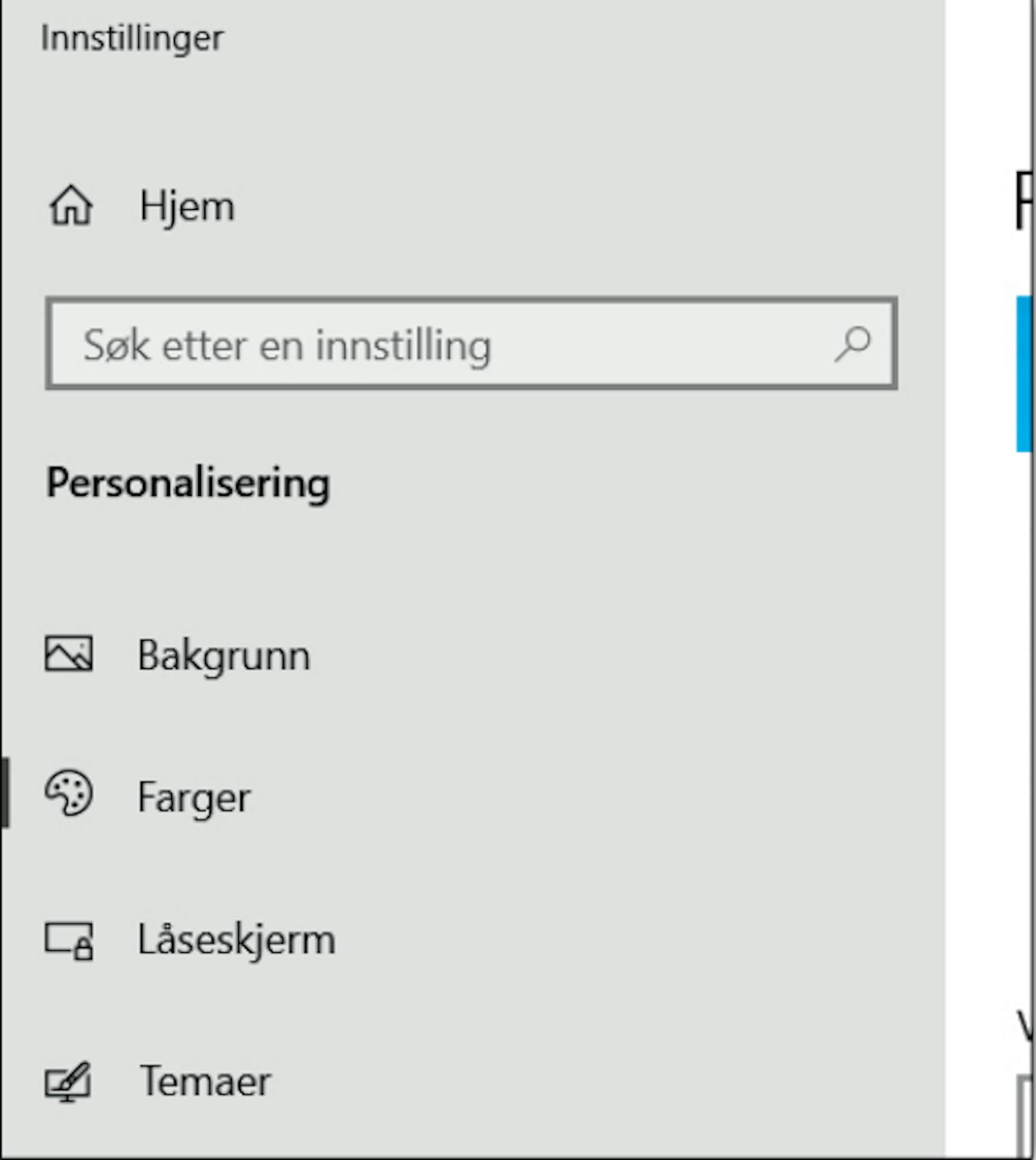Select the Farger sidebar entry

pos(472,795)
